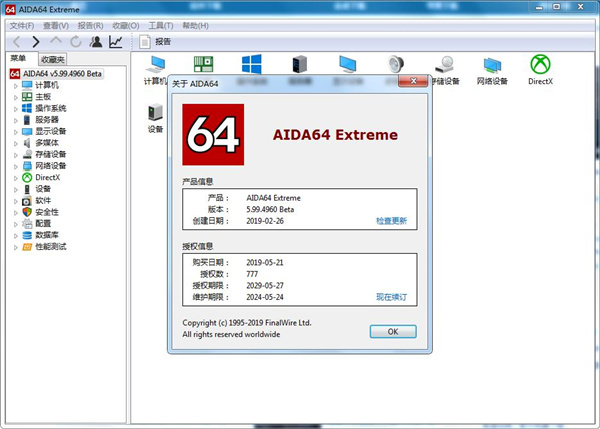The height and width of the screenshot is (429, 600).
Task: Expand the 主板 tree node arrow
Action: tap(16, 97)
